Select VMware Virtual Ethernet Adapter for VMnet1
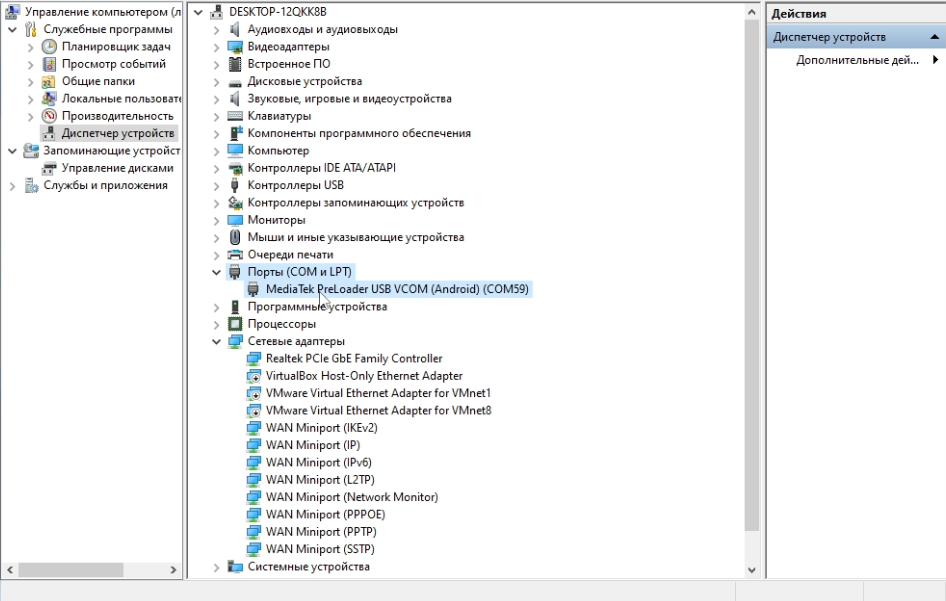This screenshot has width=946, height=601. click(x=378, y=393)
